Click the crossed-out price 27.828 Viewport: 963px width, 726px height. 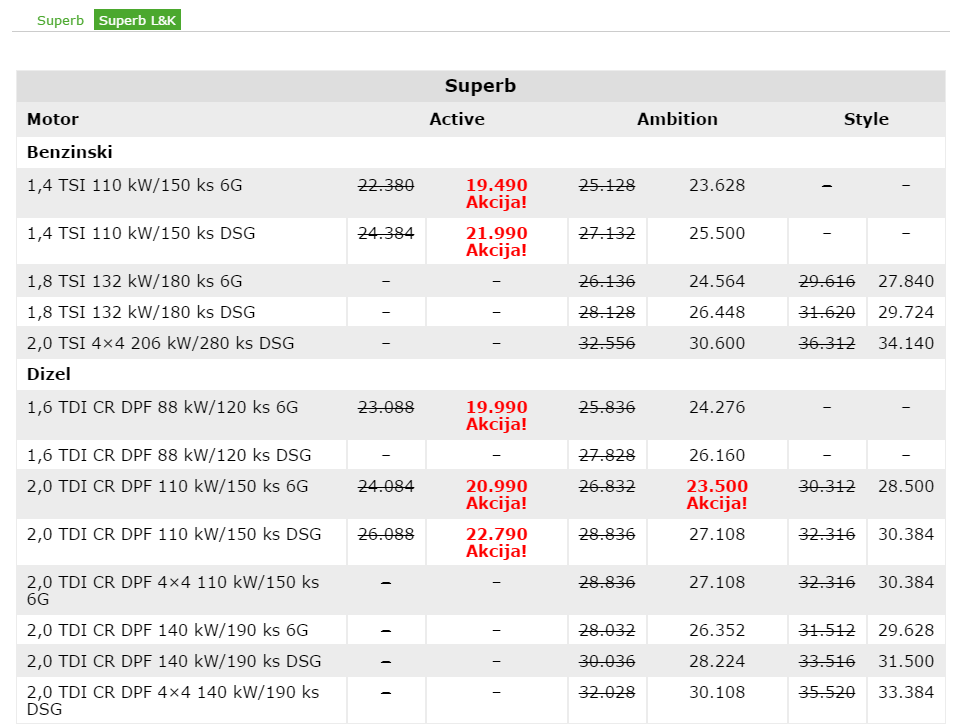607,455
